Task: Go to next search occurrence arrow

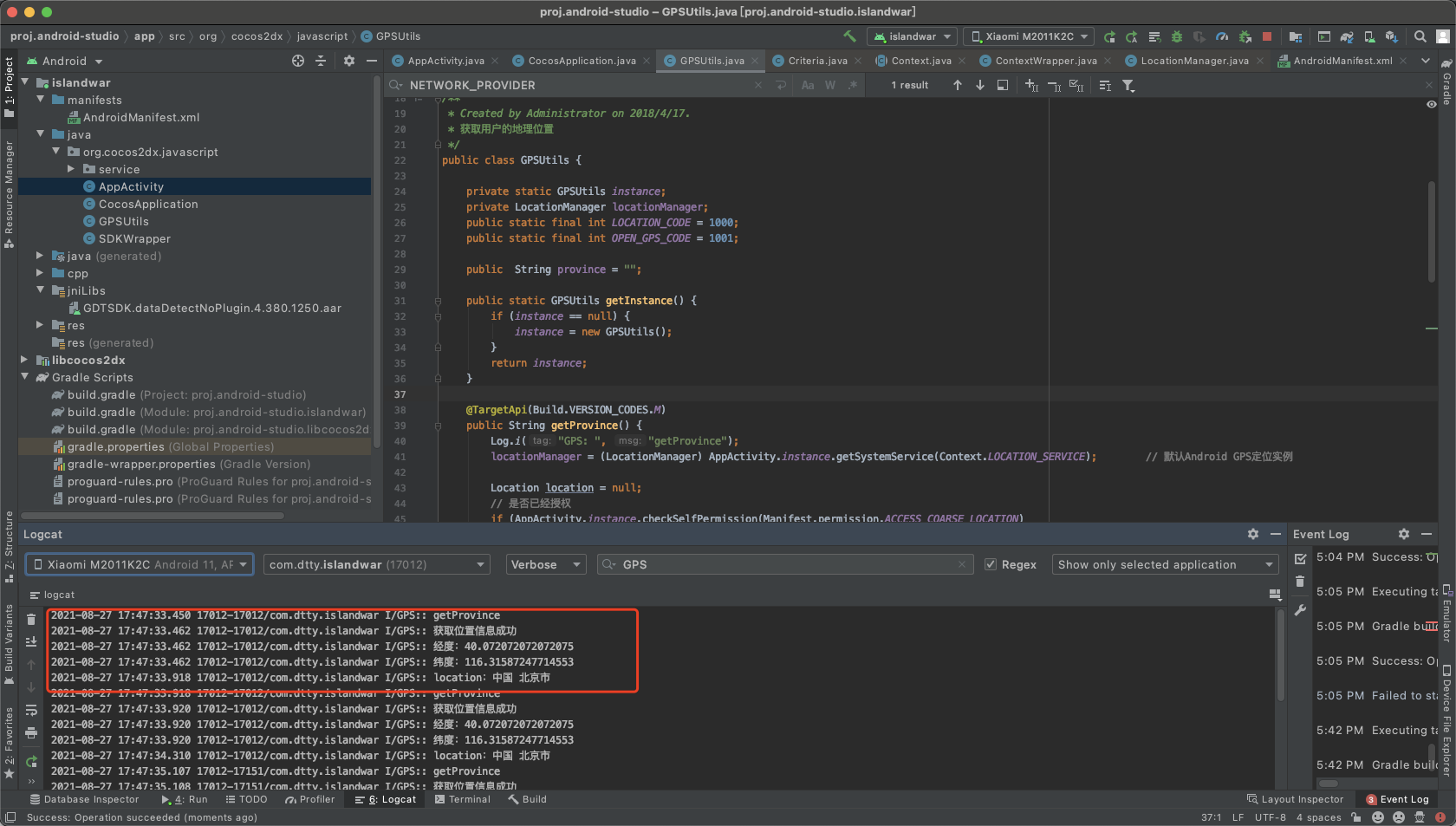Action: [x=980, y=85]
